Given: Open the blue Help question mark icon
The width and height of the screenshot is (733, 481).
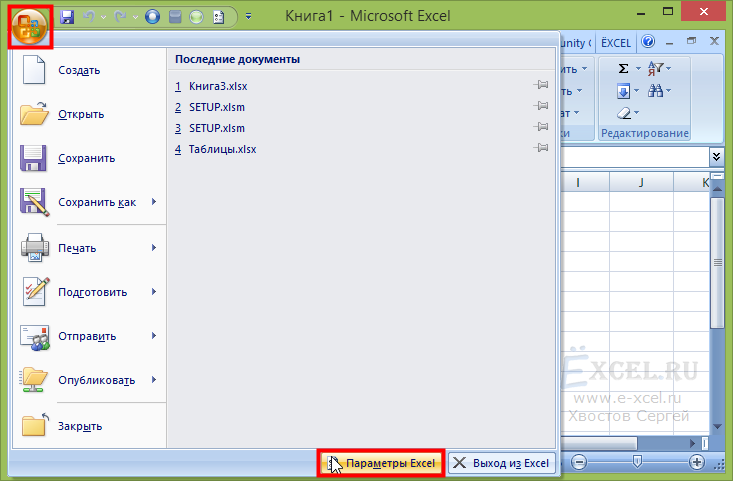Looking at the screenshot, I should pos(648,42).
